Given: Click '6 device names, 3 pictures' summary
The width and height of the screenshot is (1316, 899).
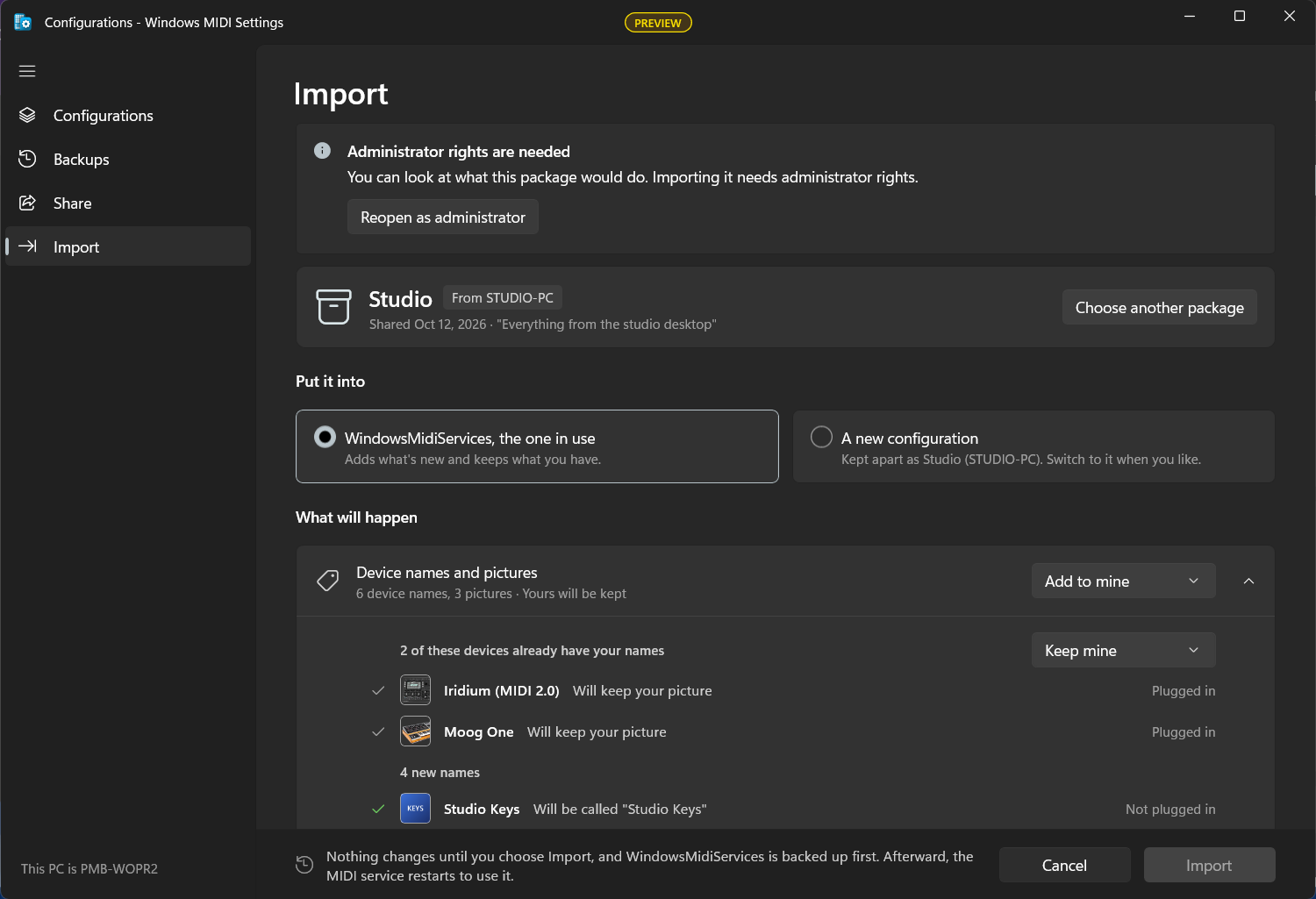Looking at the screenshot, I should pyautogui.click(x=434, y=593).
